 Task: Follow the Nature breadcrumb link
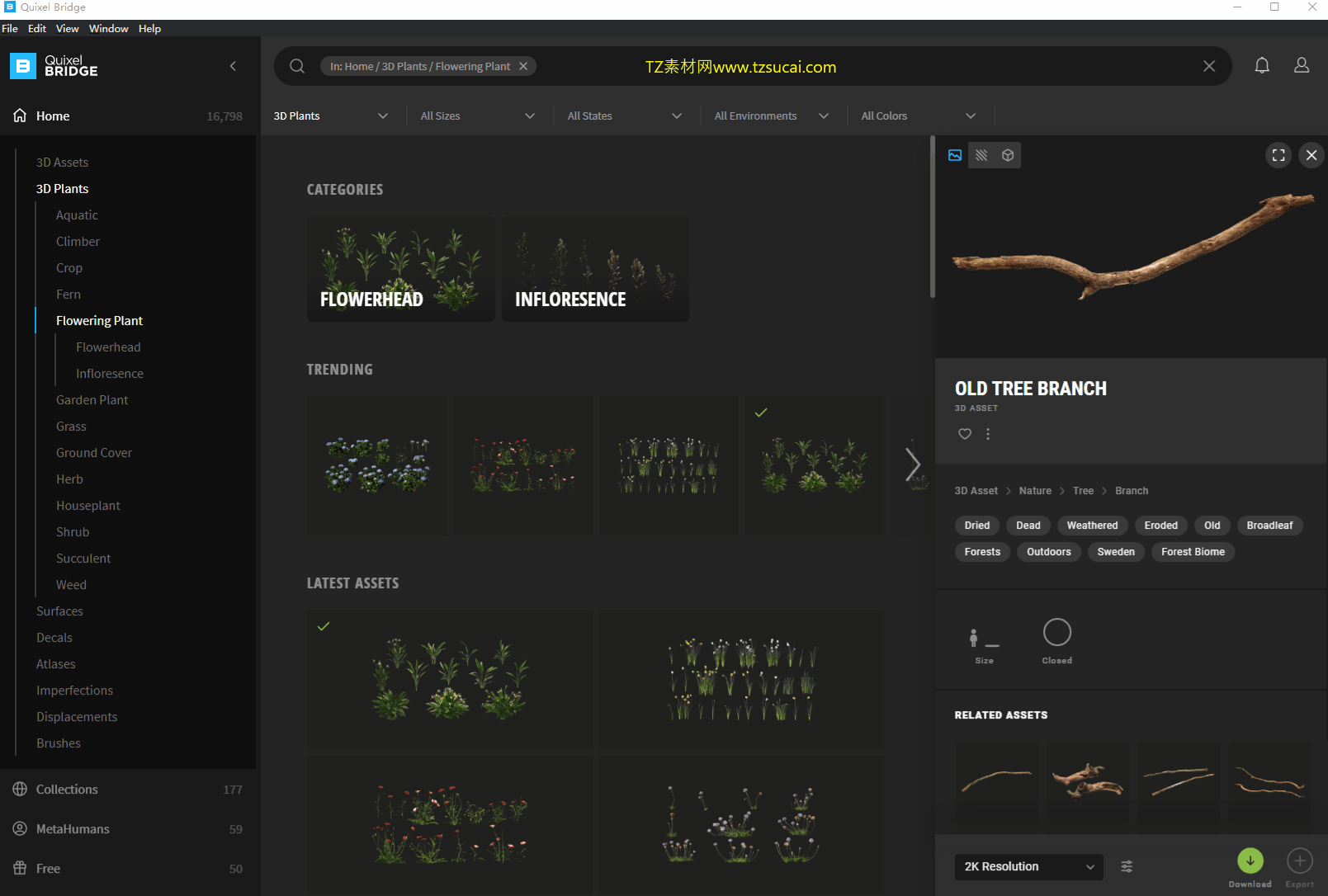pos(1035,491)
